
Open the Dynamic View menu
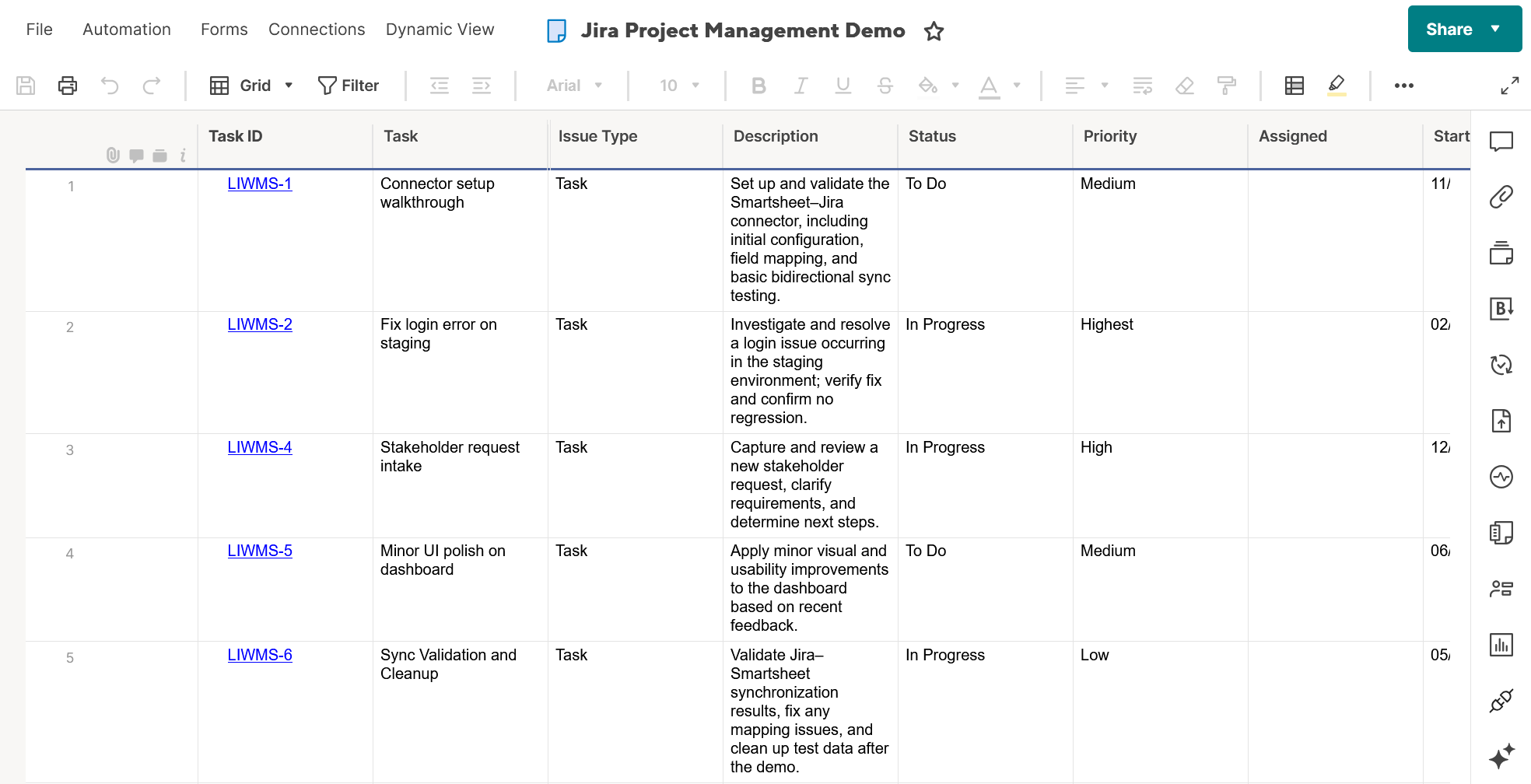point(440,30)
